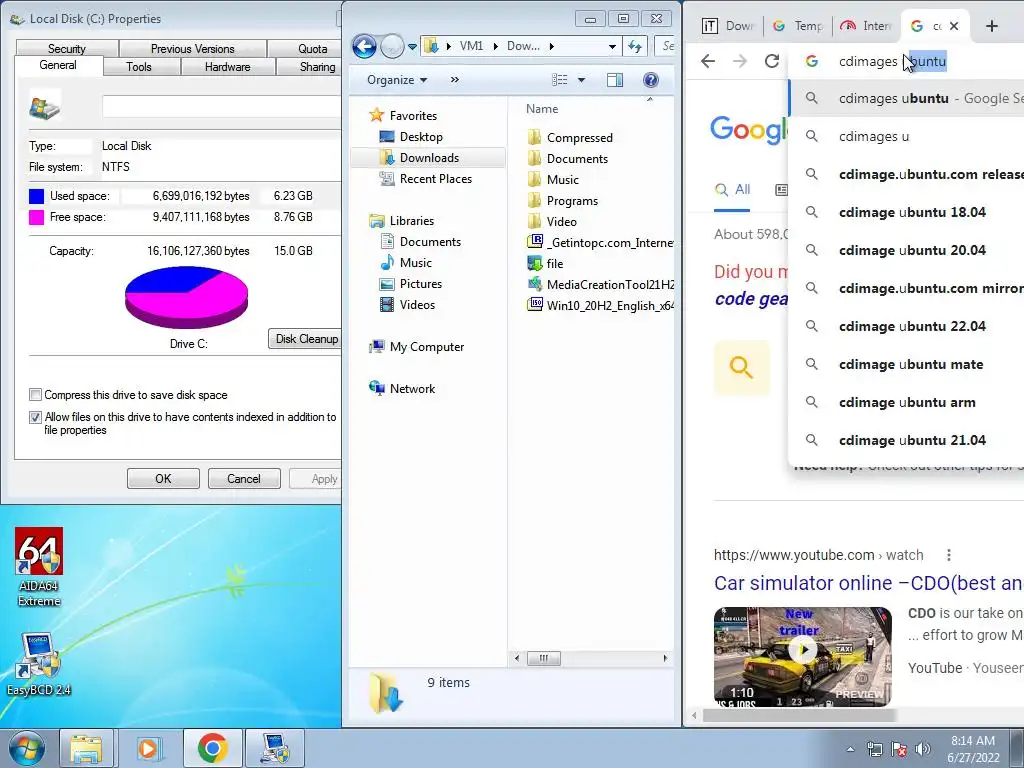Screen dimensions: 1024x768
Task: Open Windows Explorer from the taskbar
Action: 86,748
